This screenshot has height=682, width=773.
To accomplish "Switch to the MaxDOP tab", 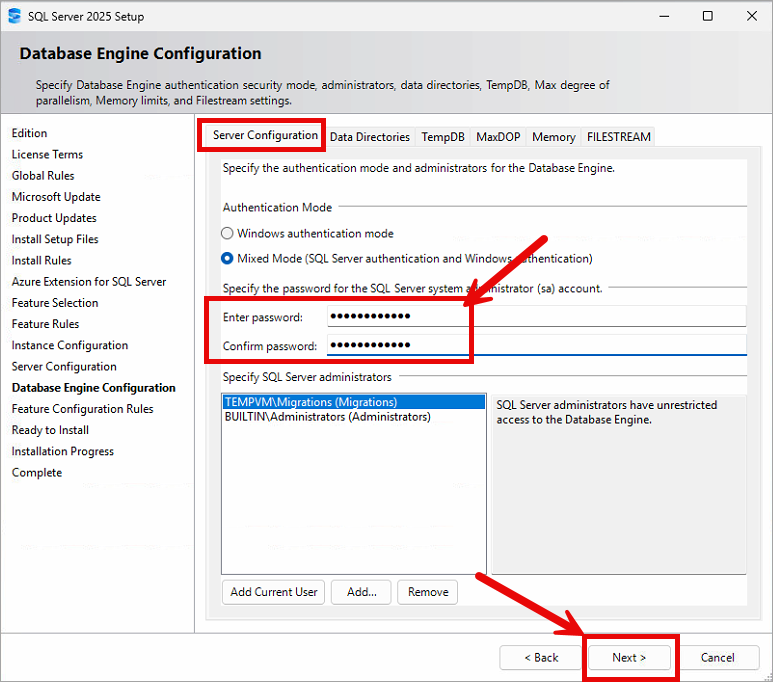I will (497, 137).
